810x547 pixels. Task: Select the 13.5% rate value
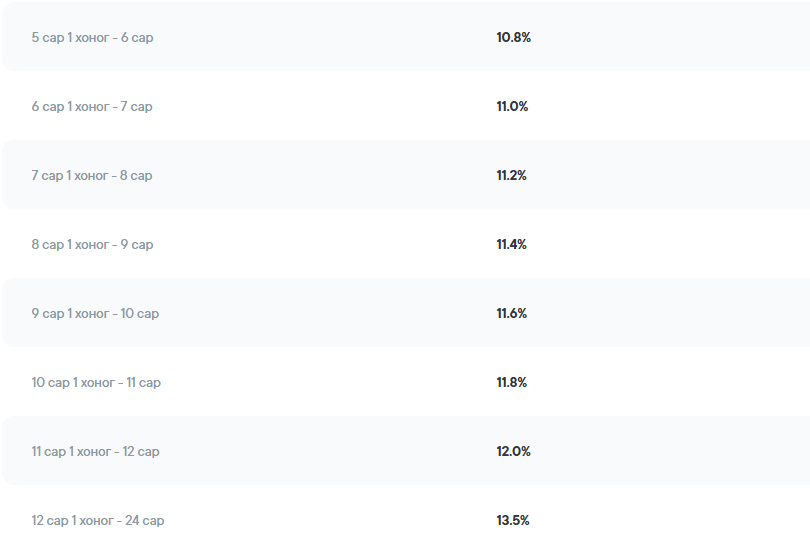click(x=513, y=521)
